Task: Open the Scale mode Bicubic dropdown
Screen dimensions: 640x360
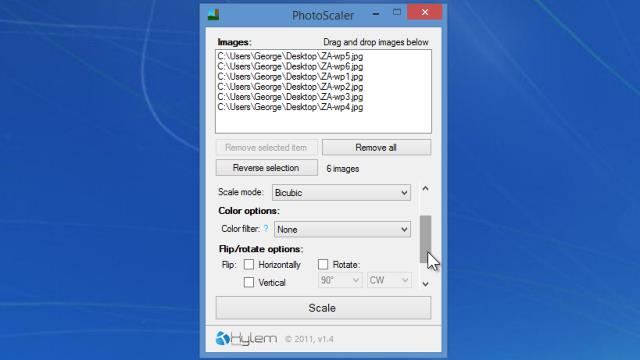Action: pyautogui.click(x=341, y=193)
